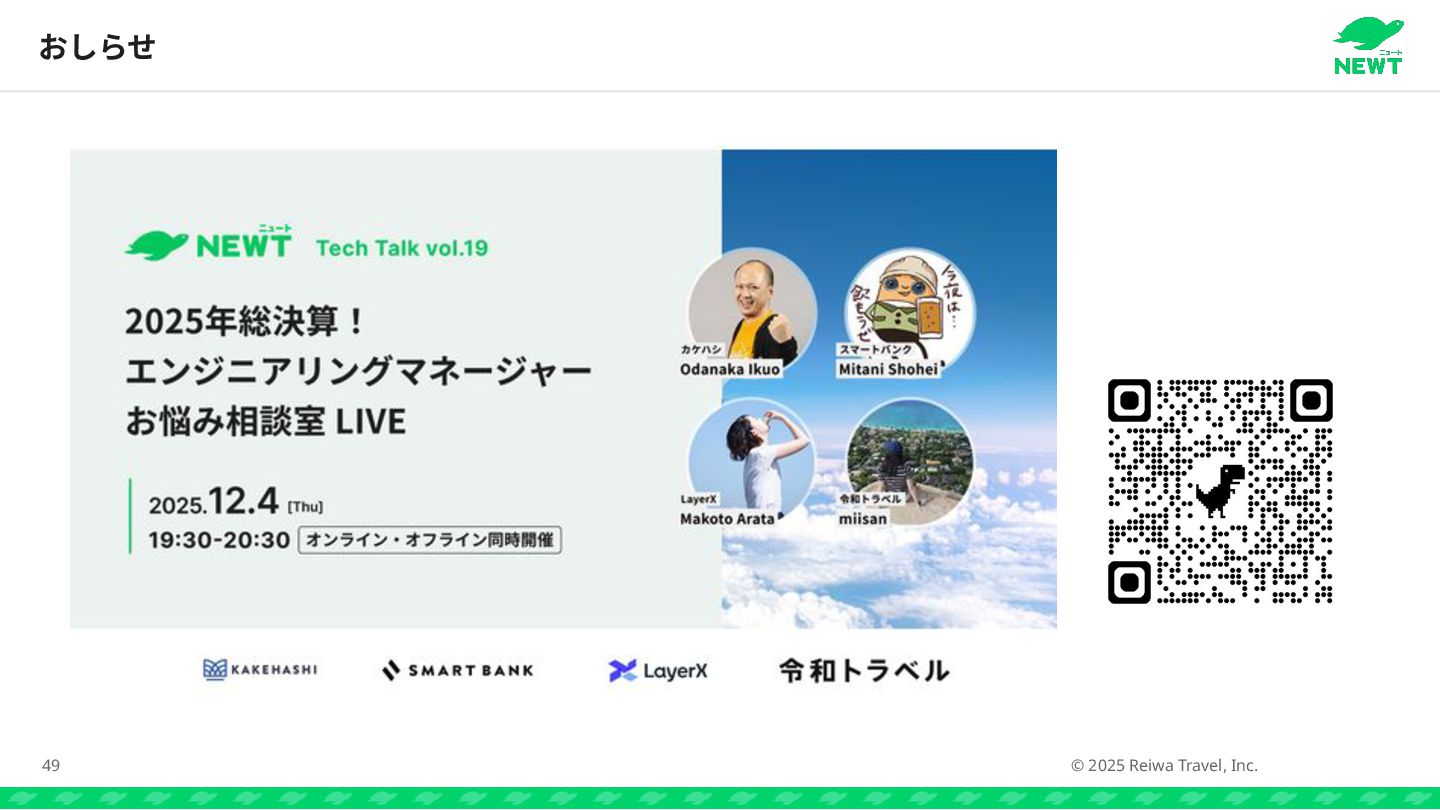Click the Makoto Arata name label
Screen dimensions: 1440x810
[727, 519]
